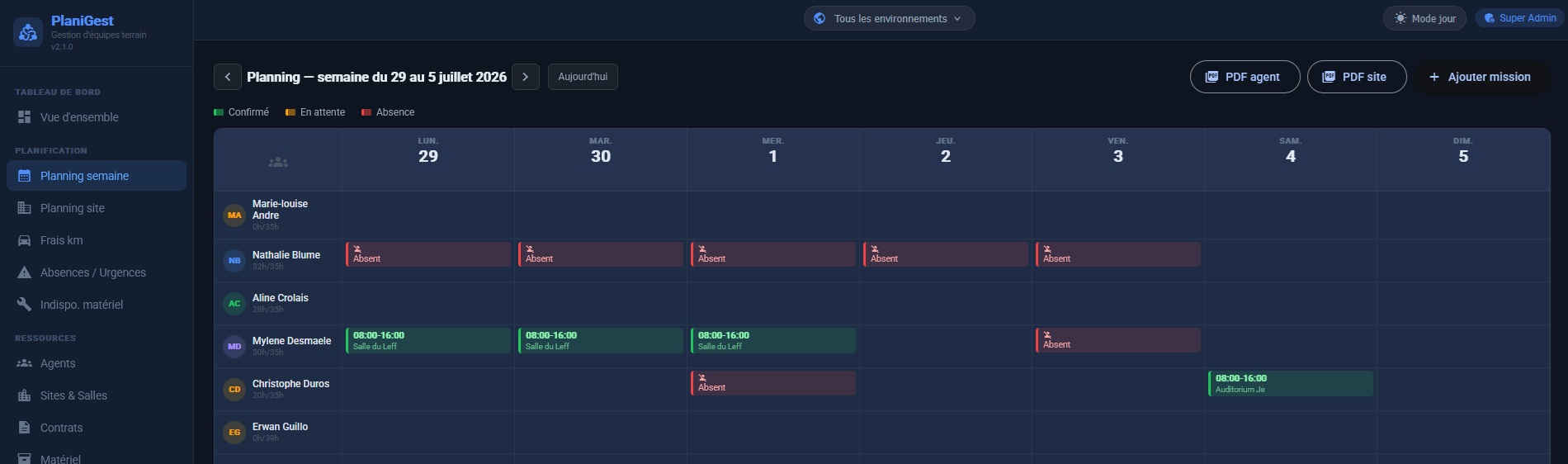Open Agents group icon in sidebar
Screen dimensions: 1568x464
point(25,363)
